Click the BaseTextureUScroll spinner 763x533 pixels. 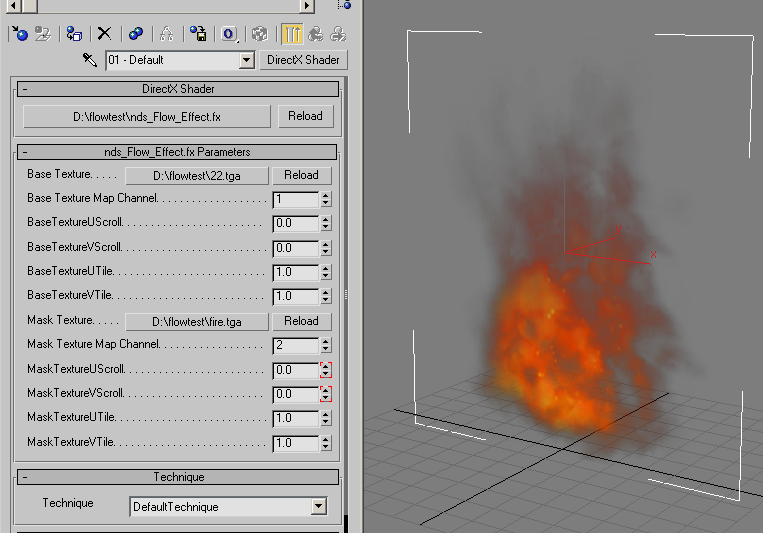326,223
